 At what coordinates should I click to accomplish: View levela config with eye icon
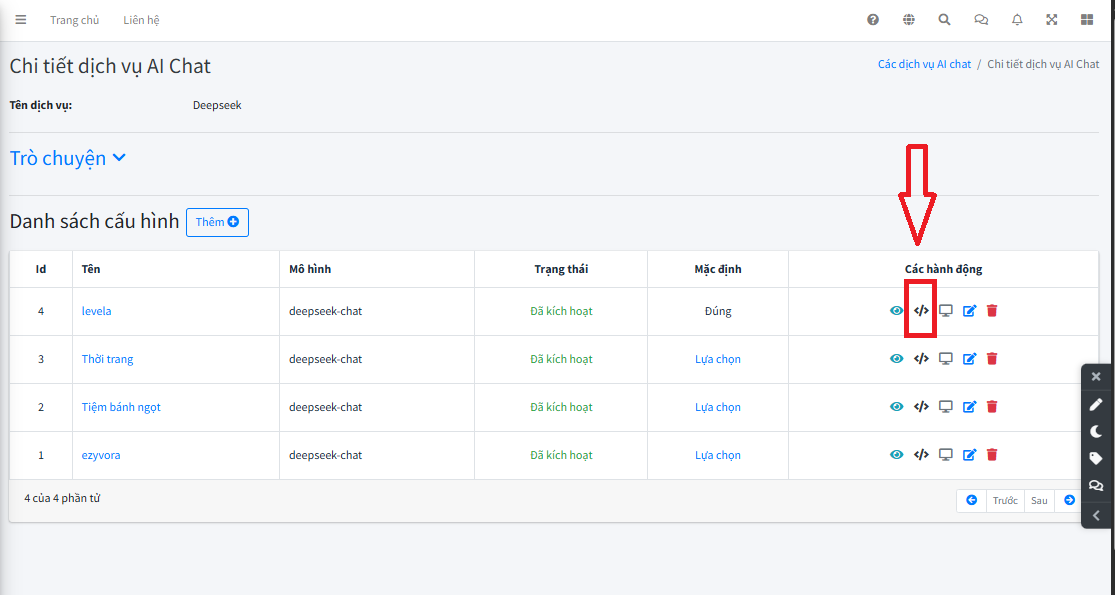(897, 311)
